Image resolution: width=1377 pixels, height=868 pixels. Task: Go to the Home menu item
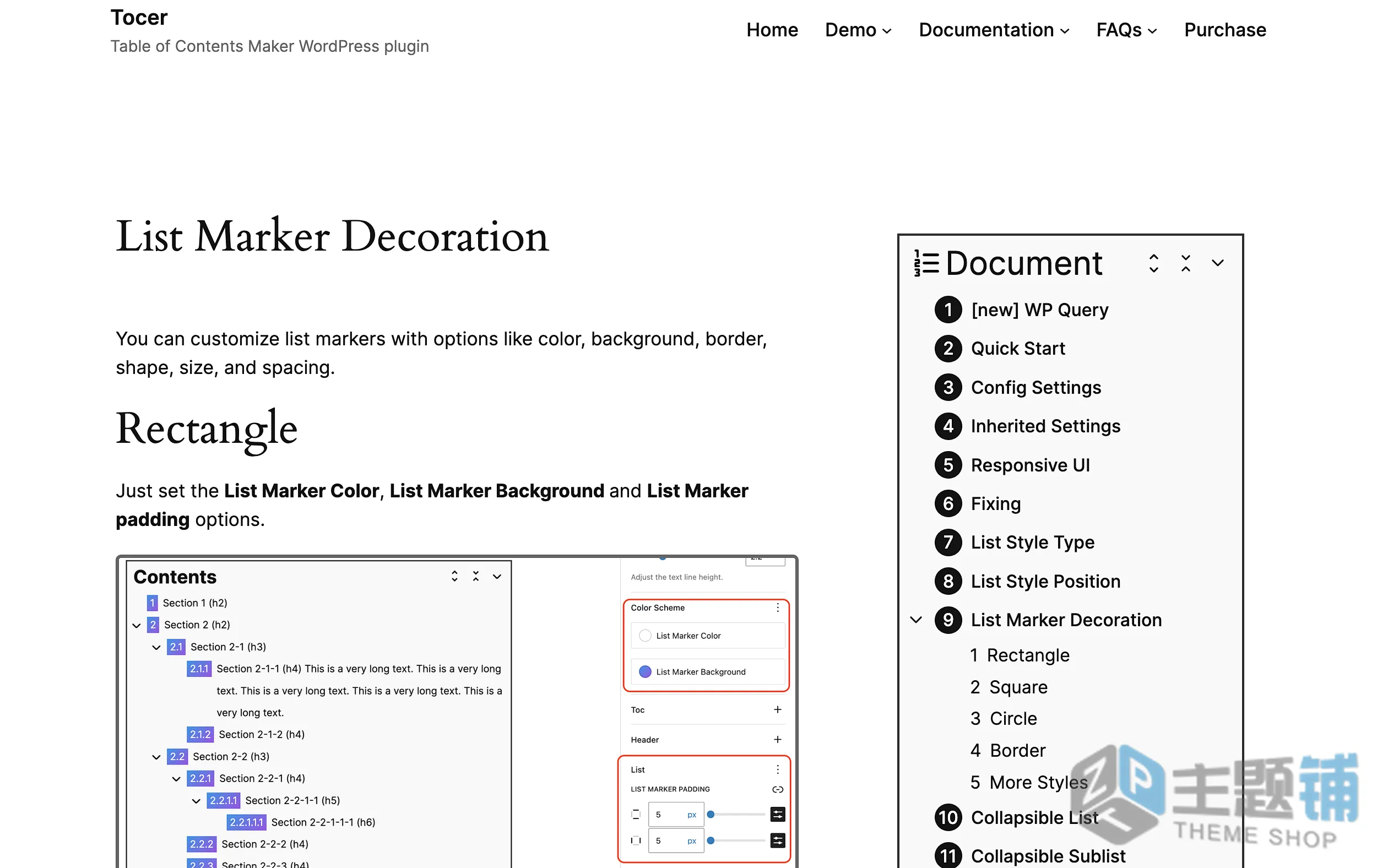coord(772,30)
